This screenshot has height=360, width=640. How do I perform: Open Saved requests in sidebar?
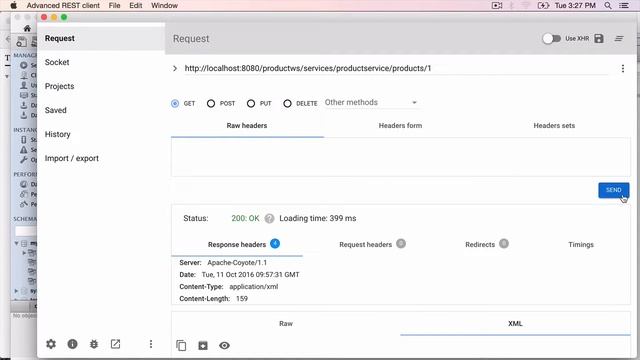click(101, 110)
